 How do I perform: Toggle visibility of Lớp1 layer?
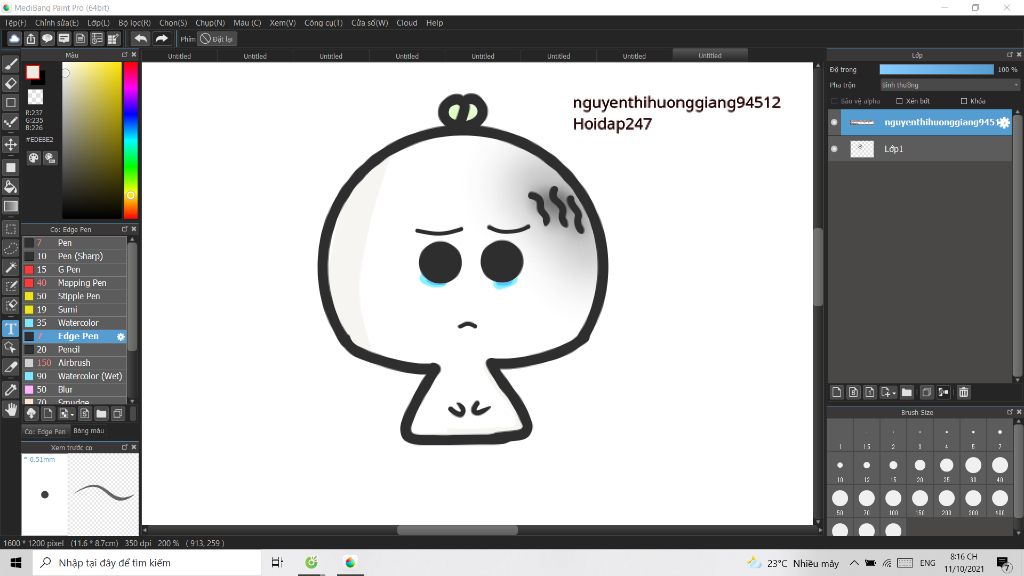pos(834,149)
